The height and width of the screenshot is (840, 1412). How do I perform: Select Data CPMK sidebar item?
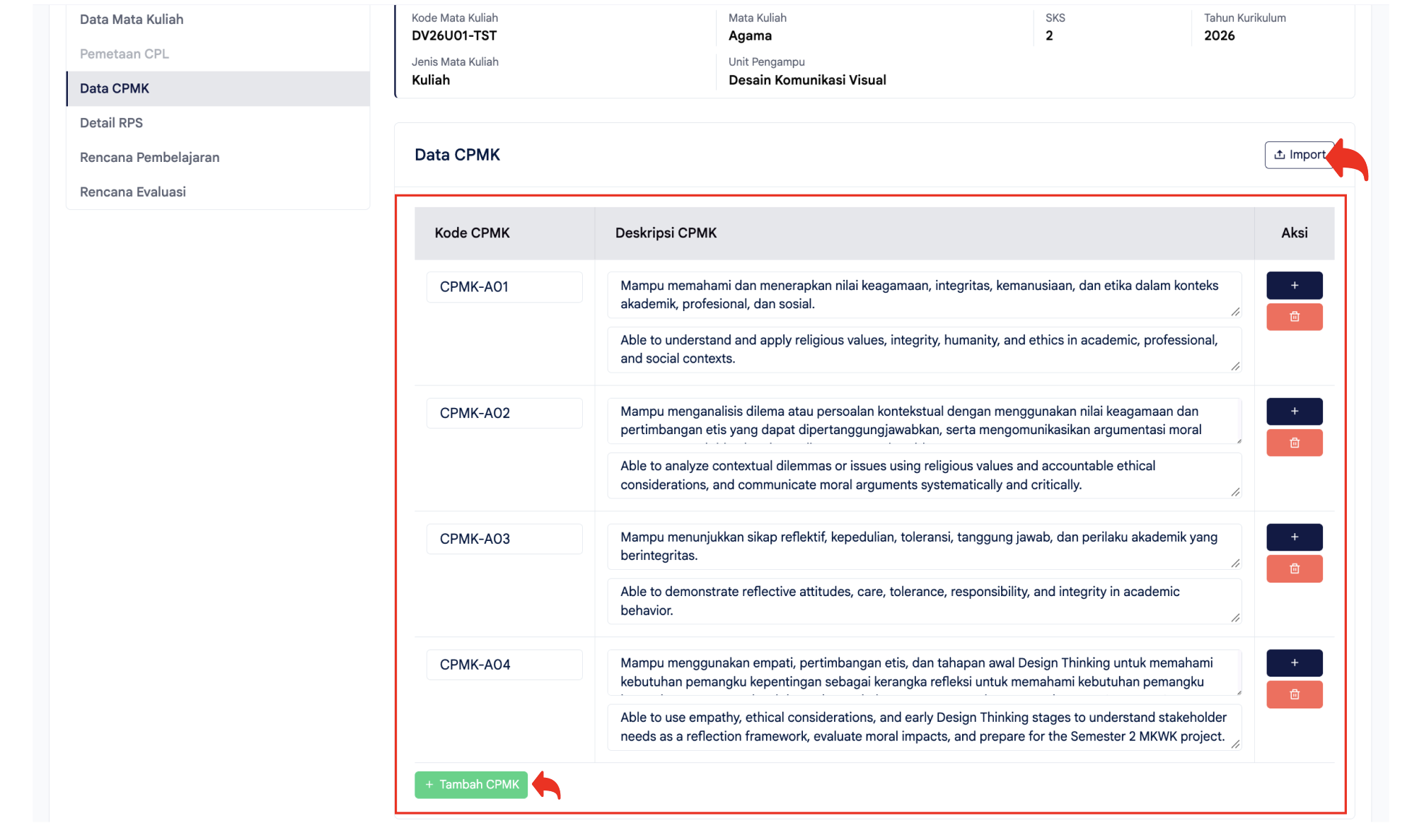click(218, 88)
